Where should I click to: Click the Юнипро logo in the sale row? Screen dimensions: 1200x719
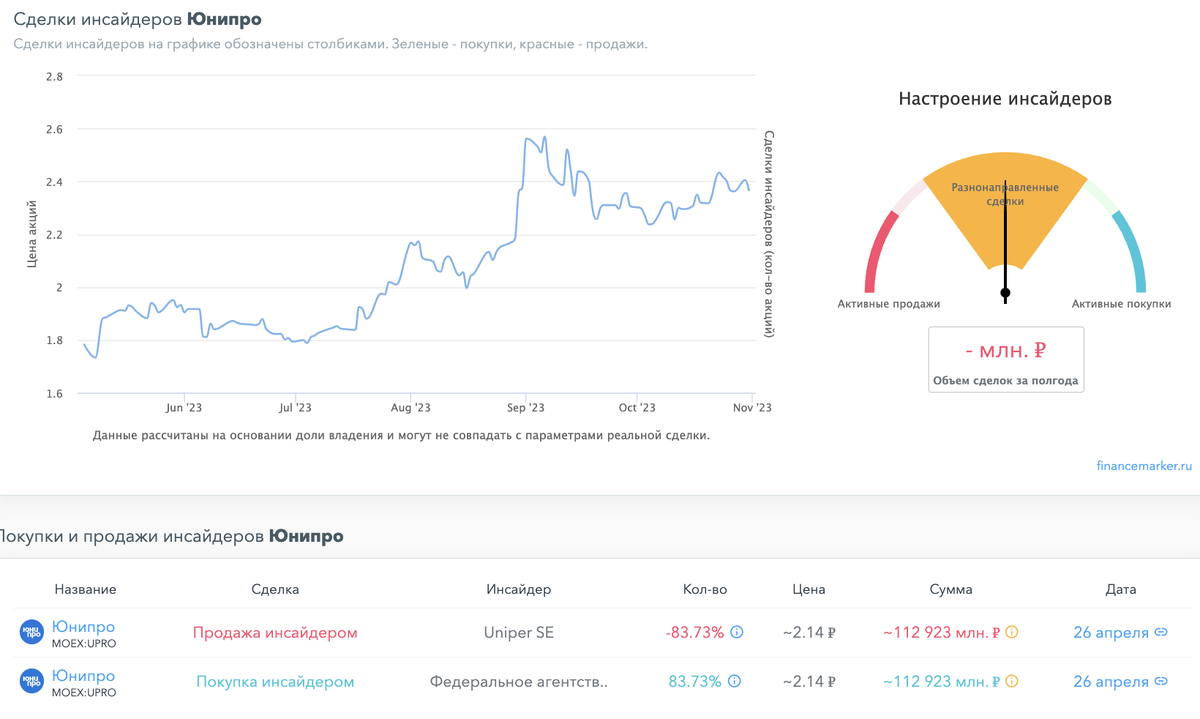(x=33, y=633)
